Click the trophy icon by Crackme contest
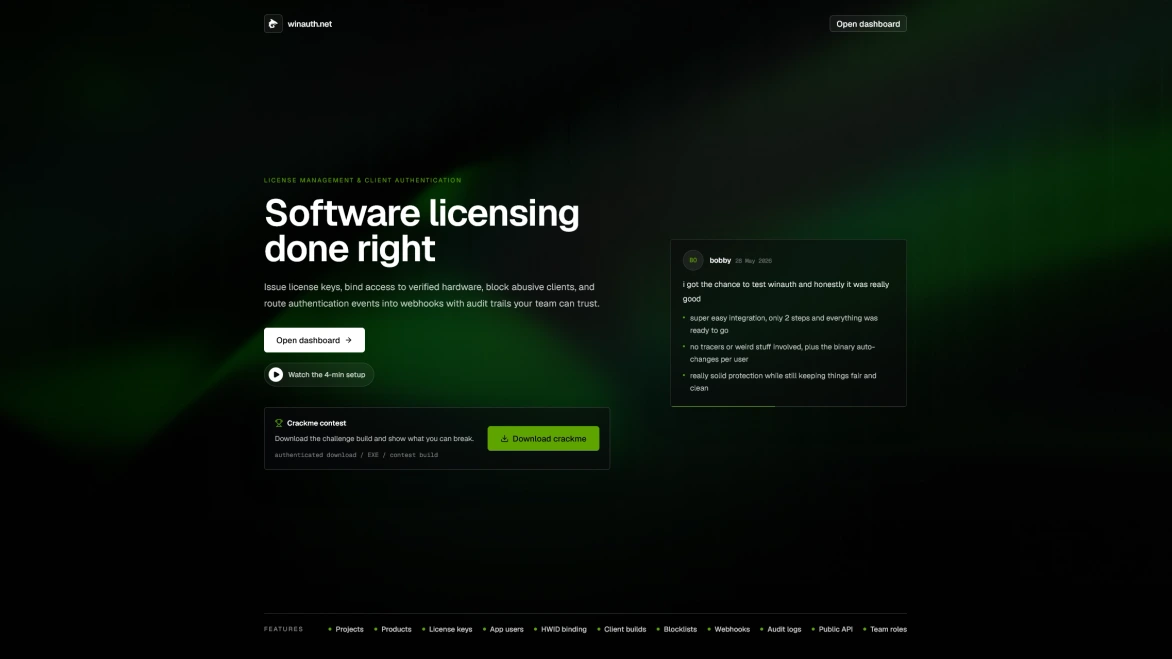 [x=279, y=423]
